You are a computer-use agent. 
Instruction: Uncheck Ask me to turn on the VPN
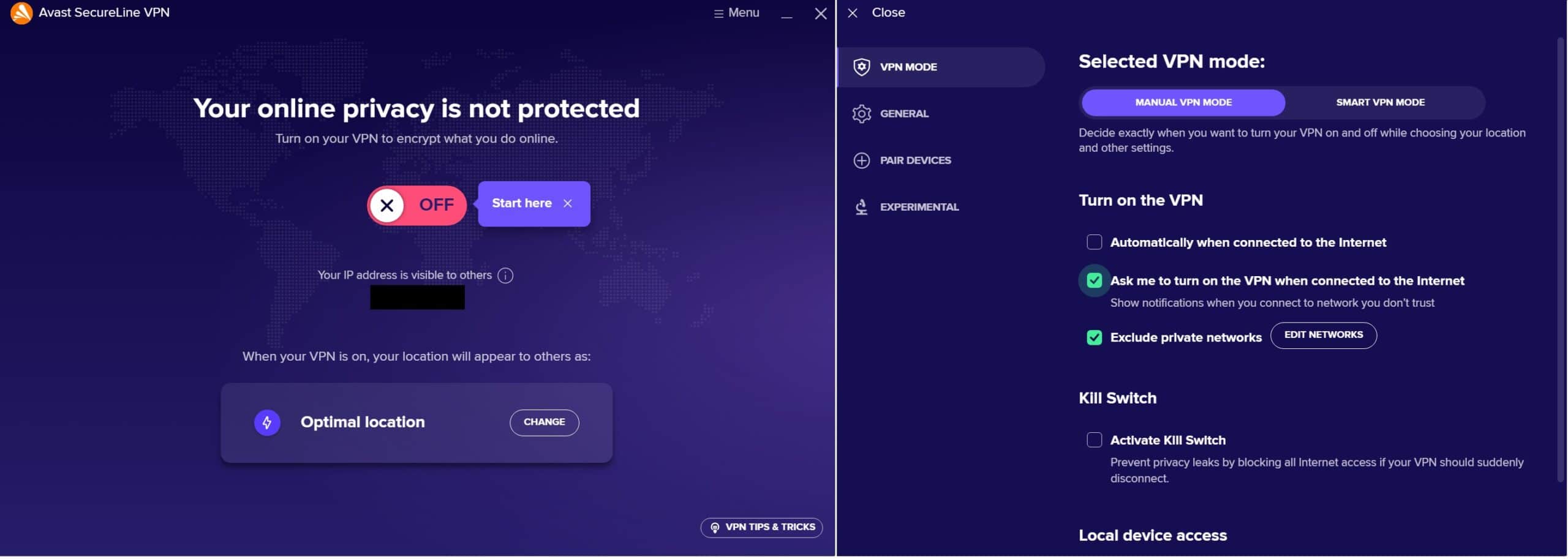coord(1095,281)
